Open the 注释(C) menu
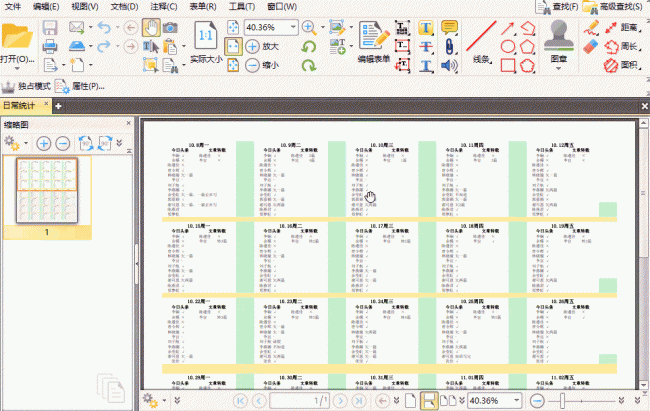Screen dimensions: 650x411 163,7
